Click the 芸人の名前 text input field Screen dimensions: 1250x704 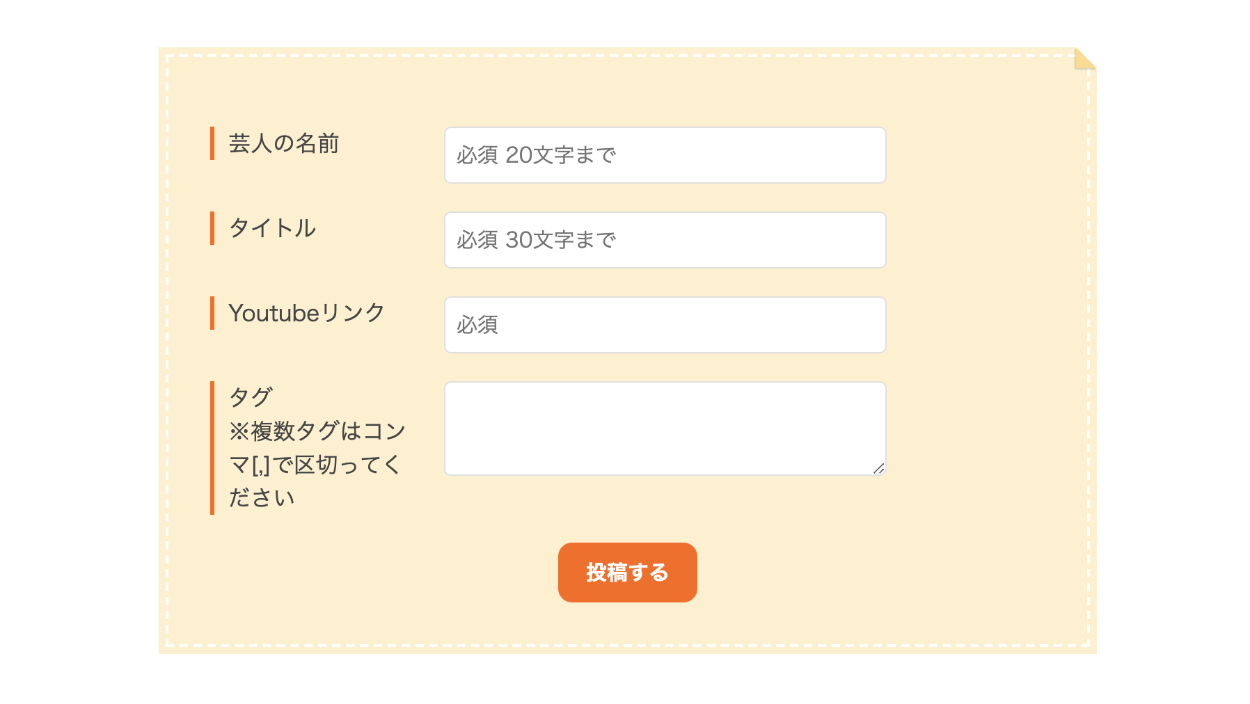coord(665,155)
